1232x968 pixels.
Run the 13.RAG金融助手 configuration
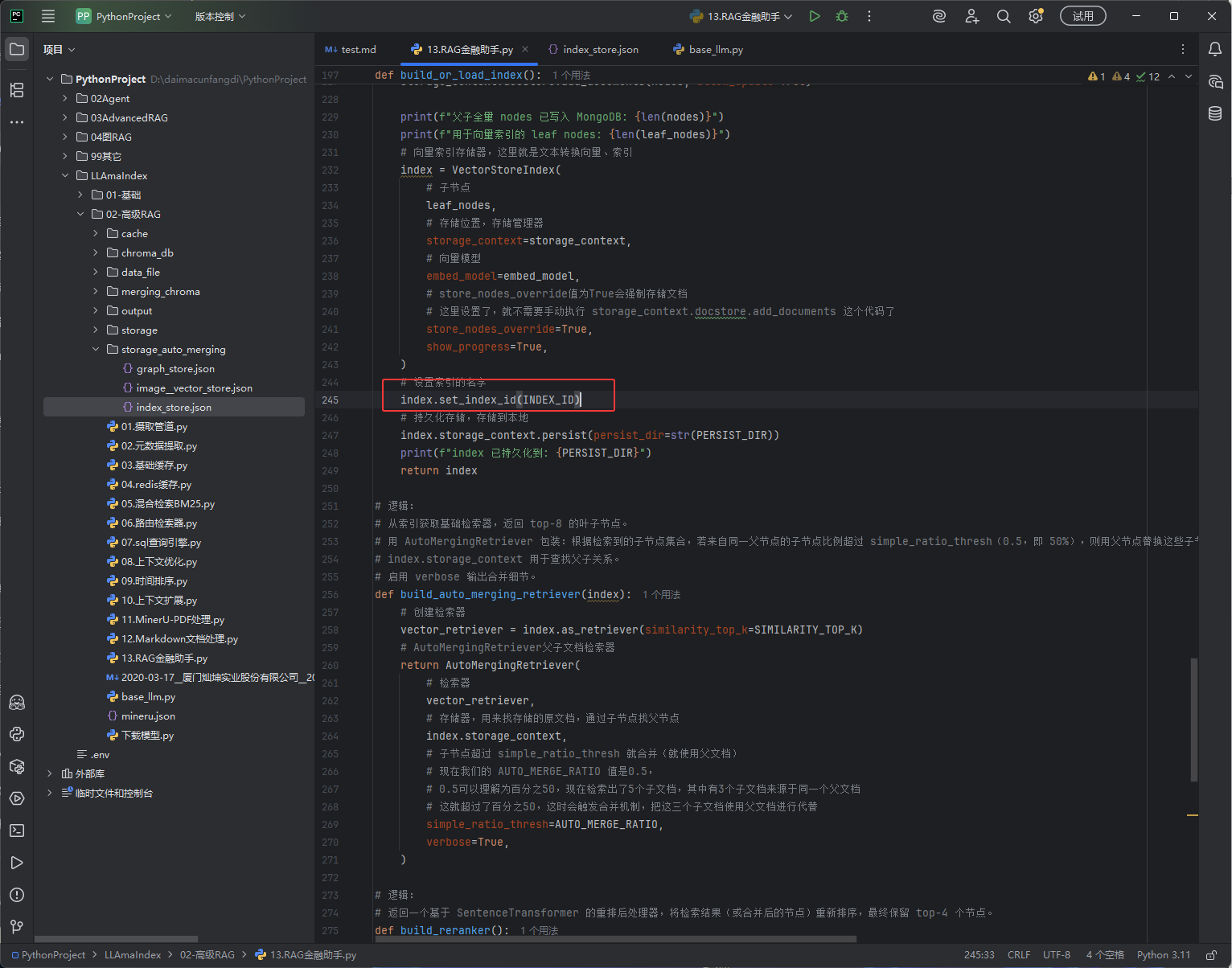pos(815,16)
